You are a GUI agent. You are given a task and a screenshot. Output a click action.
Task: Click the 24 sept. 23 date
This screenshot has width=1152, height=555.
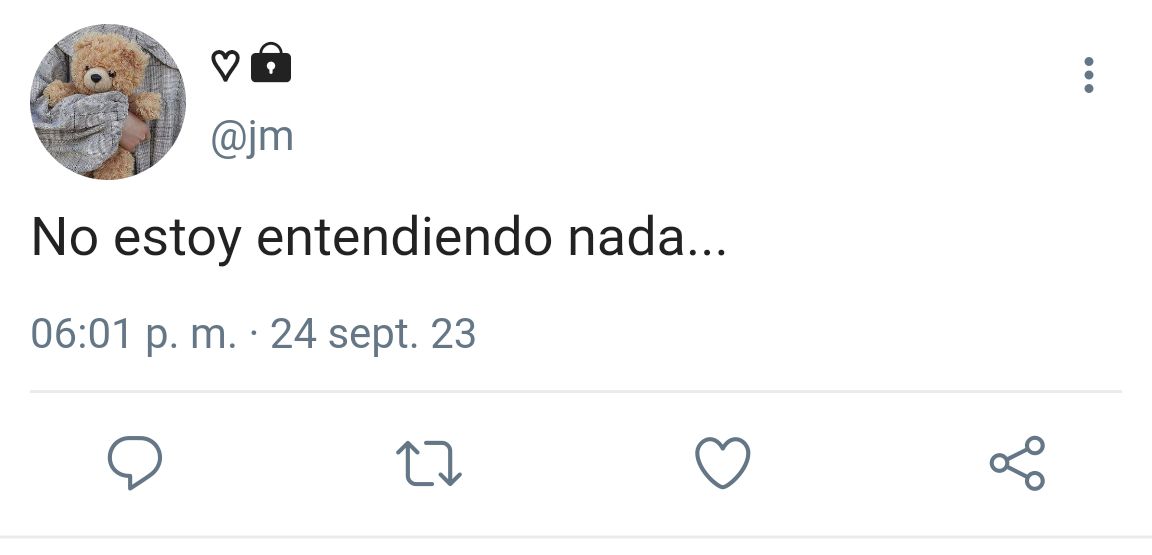(x=373, y=334)
